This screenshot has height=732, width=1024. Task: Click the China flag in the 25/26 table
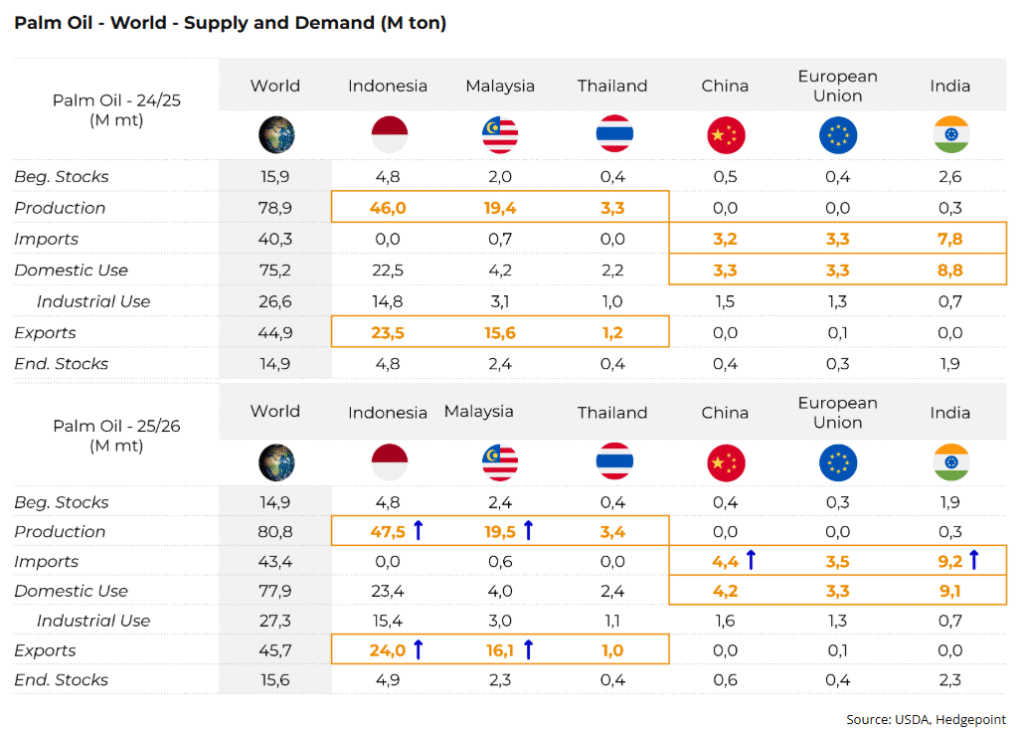725,461
